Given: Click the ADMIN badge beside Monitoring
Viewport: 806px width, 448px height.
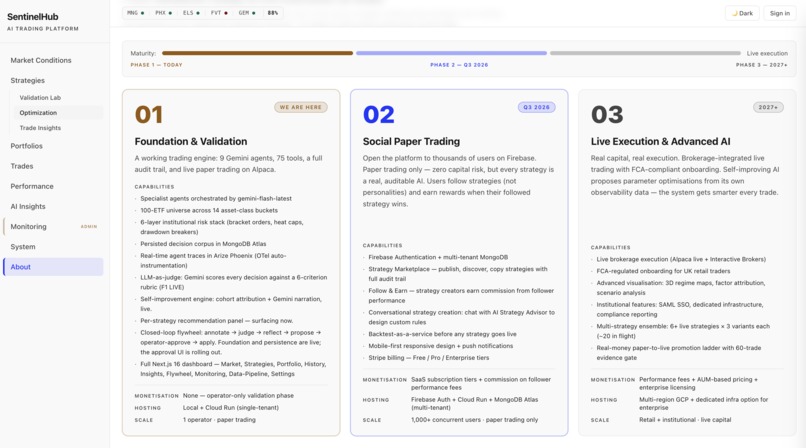Looking at the screenshot, I should point(89,227).
